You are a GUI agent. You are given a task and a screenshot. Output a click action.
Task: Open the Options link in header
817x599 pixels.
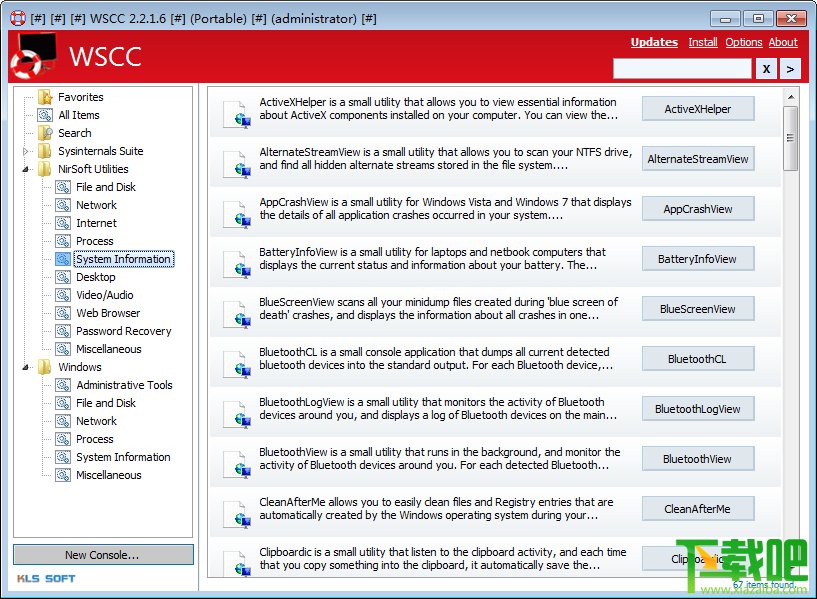(x=744, y=42)
